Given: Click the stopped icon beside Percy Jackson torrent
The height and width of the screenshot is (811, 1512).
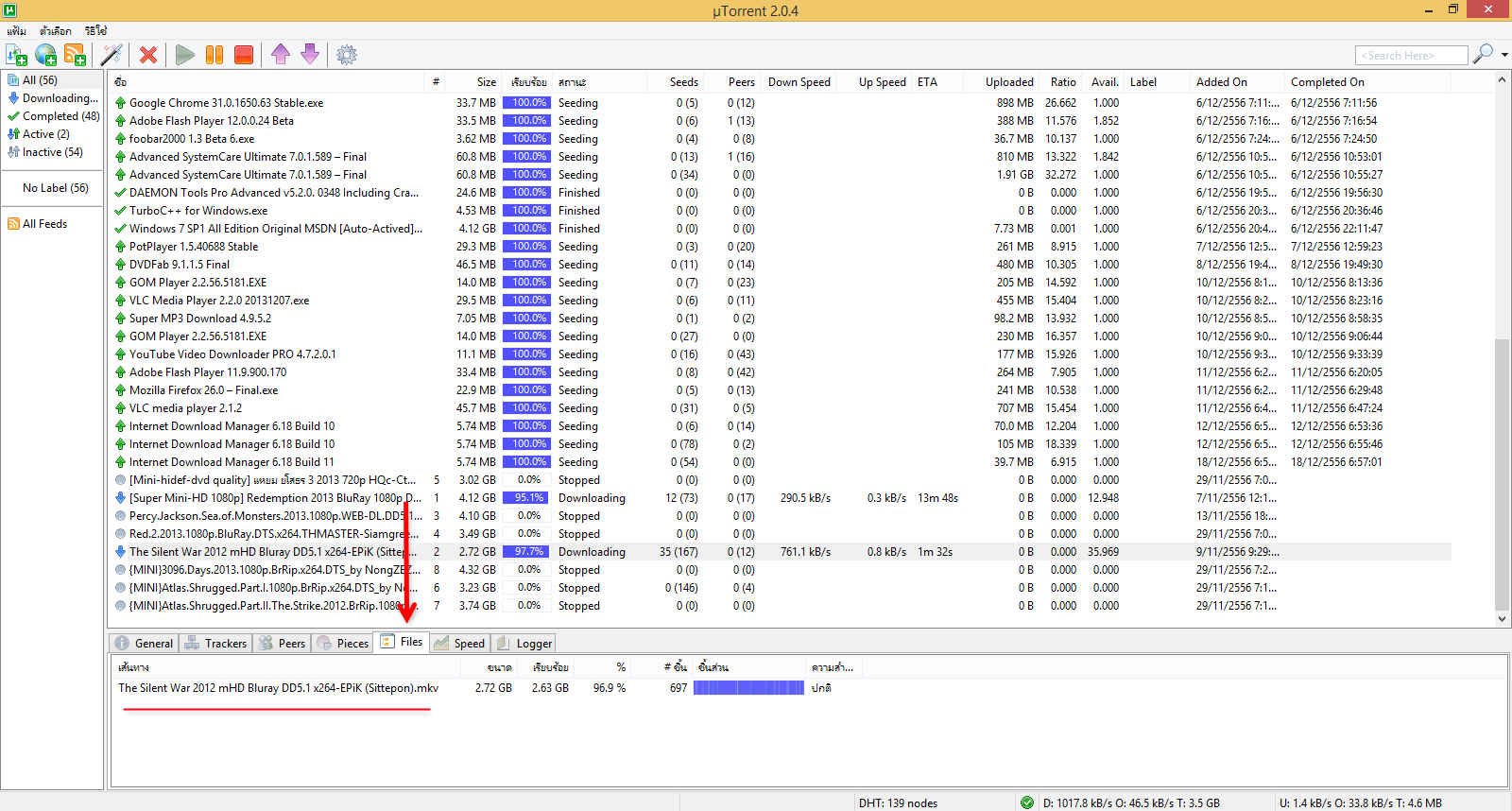Looking at the screenshot, I should pyautogui.click(x=120, y=516).
